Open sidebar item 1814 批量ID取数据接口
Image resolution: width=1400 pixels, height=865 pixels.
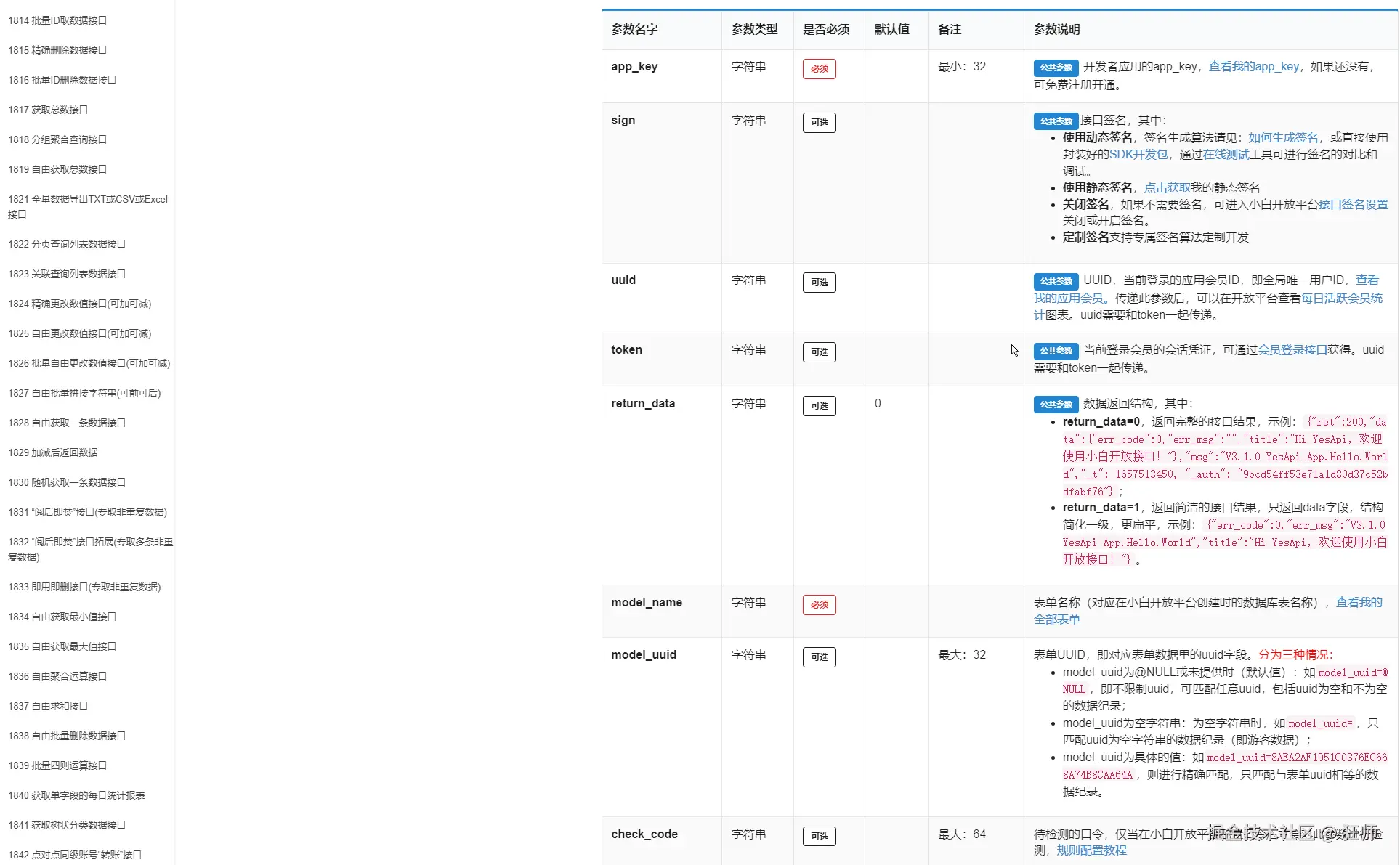[x=57, y=20]
